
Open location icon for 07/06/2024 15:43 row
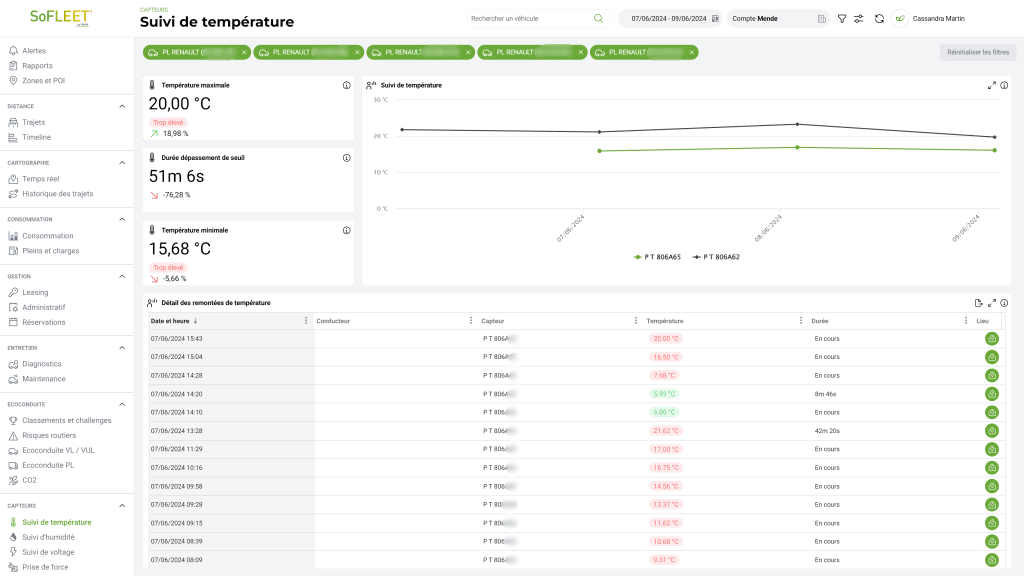[x=992, y=338]
